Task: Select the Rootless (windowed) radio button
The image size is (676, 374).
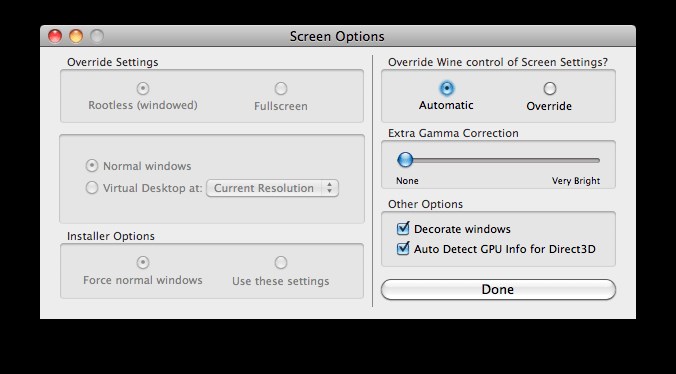Action: [143, 89]
